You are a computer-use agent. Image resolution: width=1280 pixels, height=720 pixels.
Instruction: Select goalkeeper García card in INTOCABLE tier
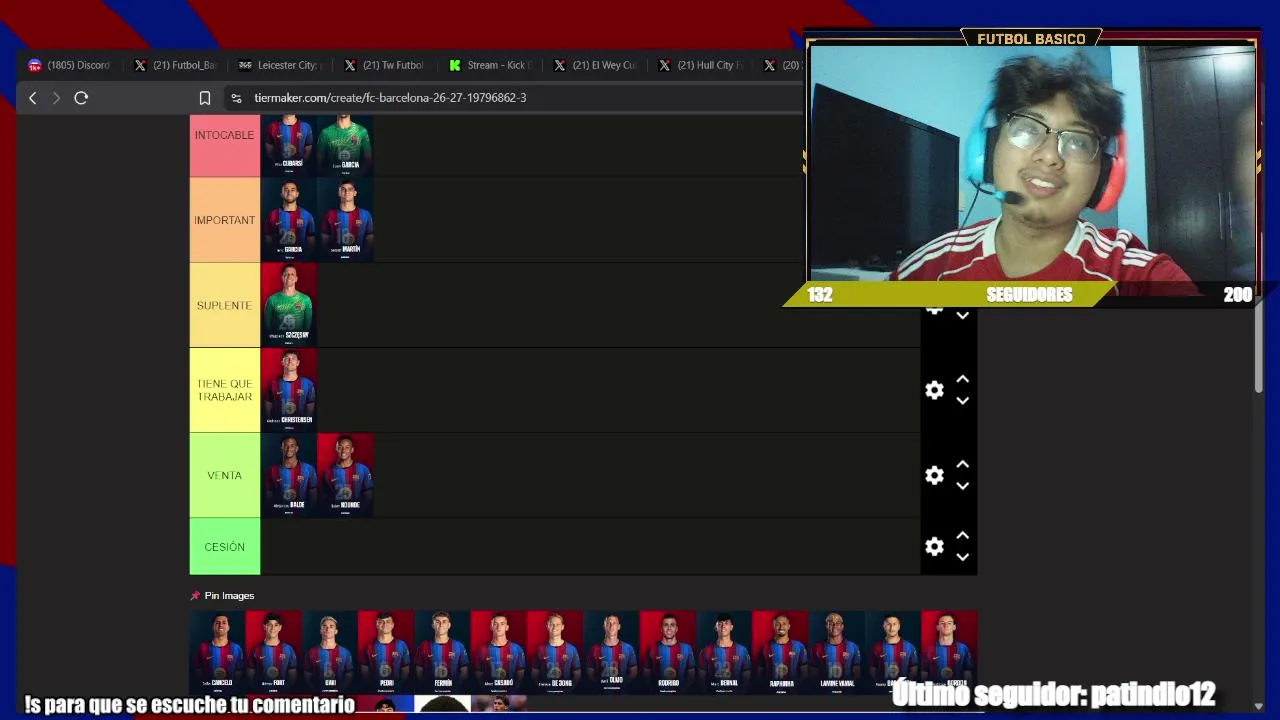pyautogui.click(x=345, y=146)
